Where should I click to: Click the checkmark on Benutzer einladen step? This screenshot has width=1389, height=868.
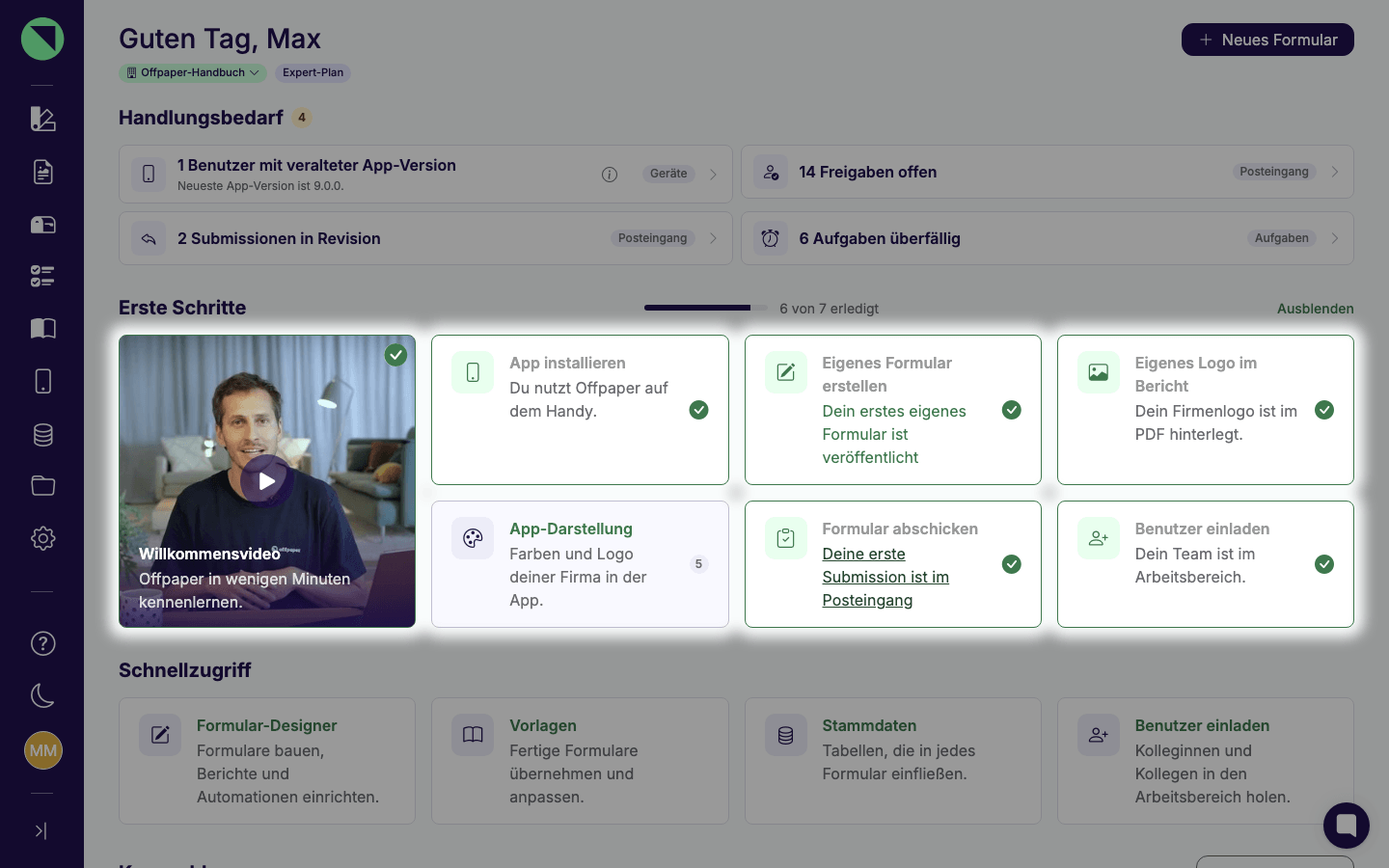pyautogui.click(x=1324, y=564)
